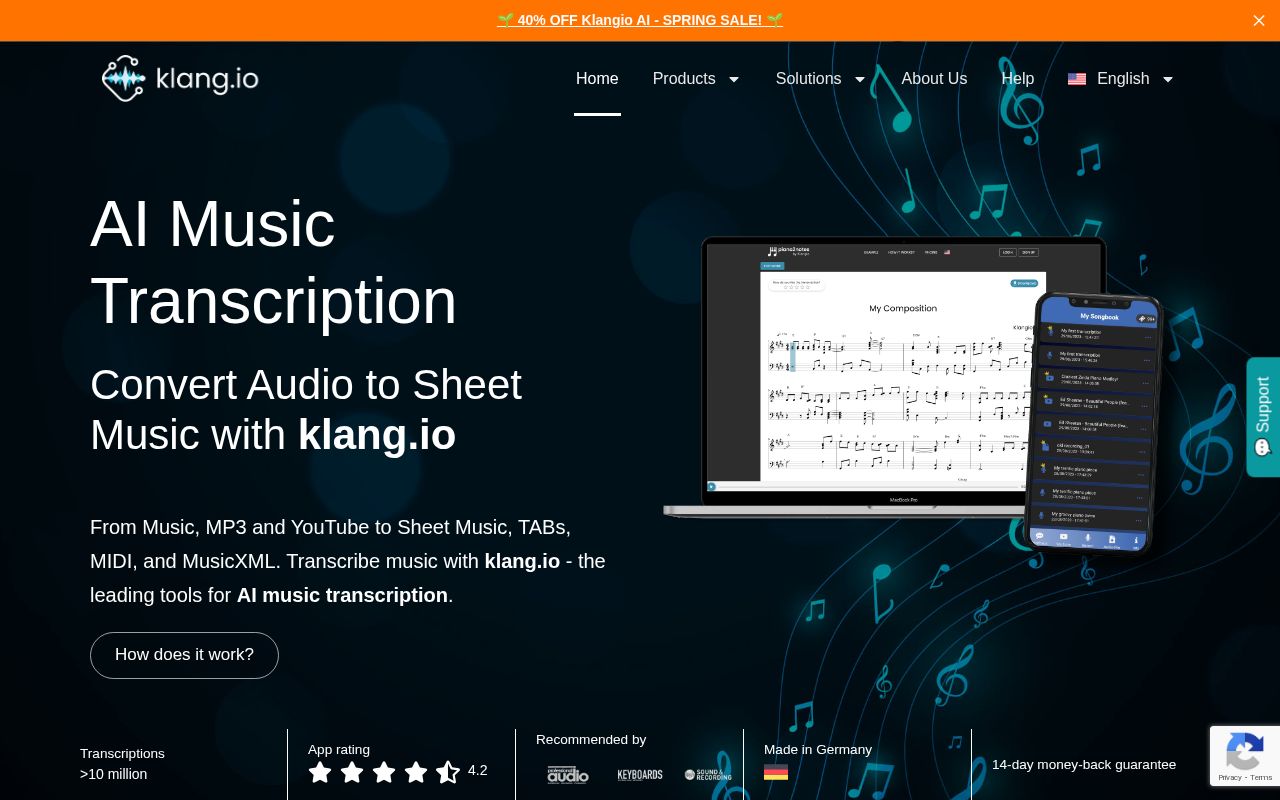Open the Support side tab

(1263, 417)
